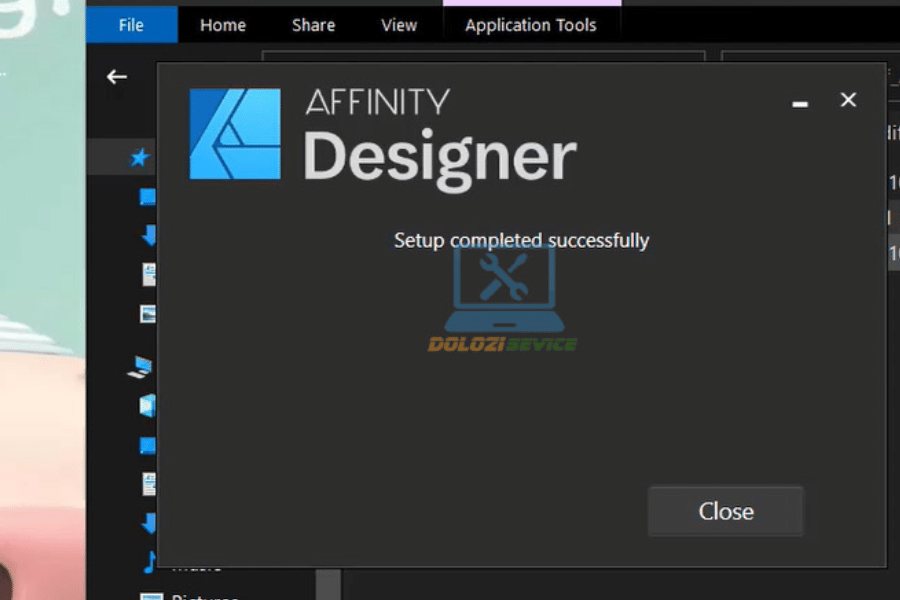
Task: Minimize the Affinity Designer setup window
Action: pyautogui.click(x=800, y=103)
